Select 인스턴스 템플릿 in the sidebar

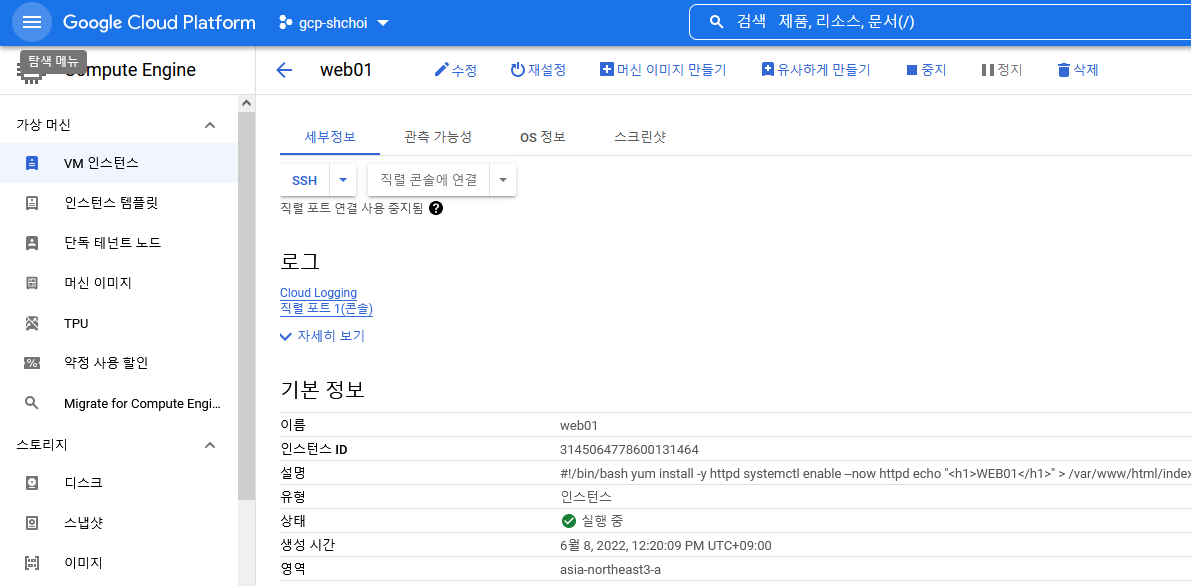(x=118, y=203)
